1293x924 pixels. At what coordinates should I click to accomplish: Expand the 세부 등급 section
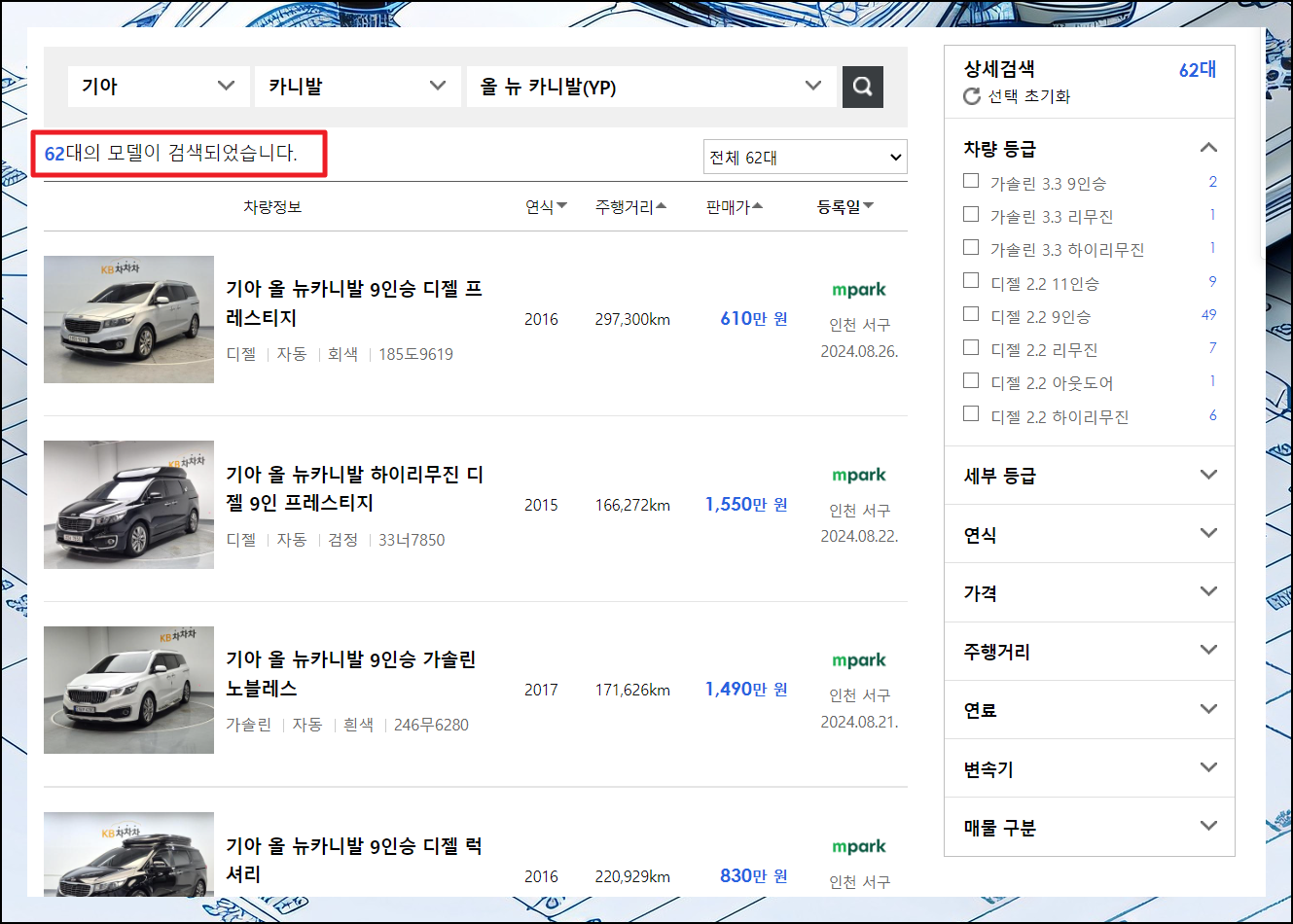pos(1208,475)
